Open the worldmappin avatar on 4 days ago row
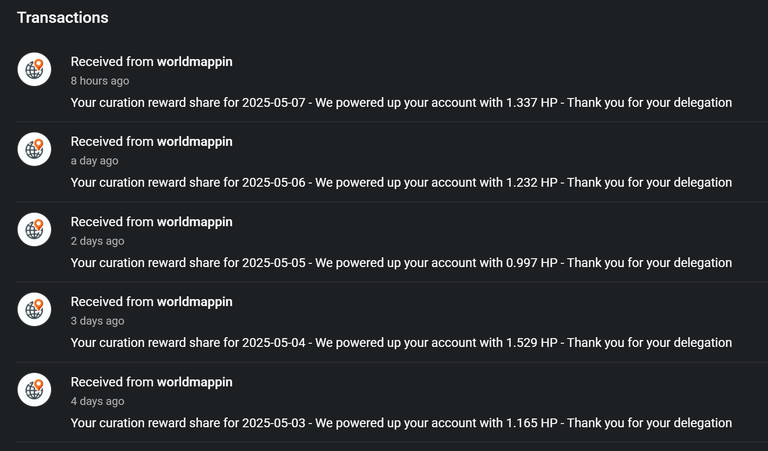 (34, 389)
